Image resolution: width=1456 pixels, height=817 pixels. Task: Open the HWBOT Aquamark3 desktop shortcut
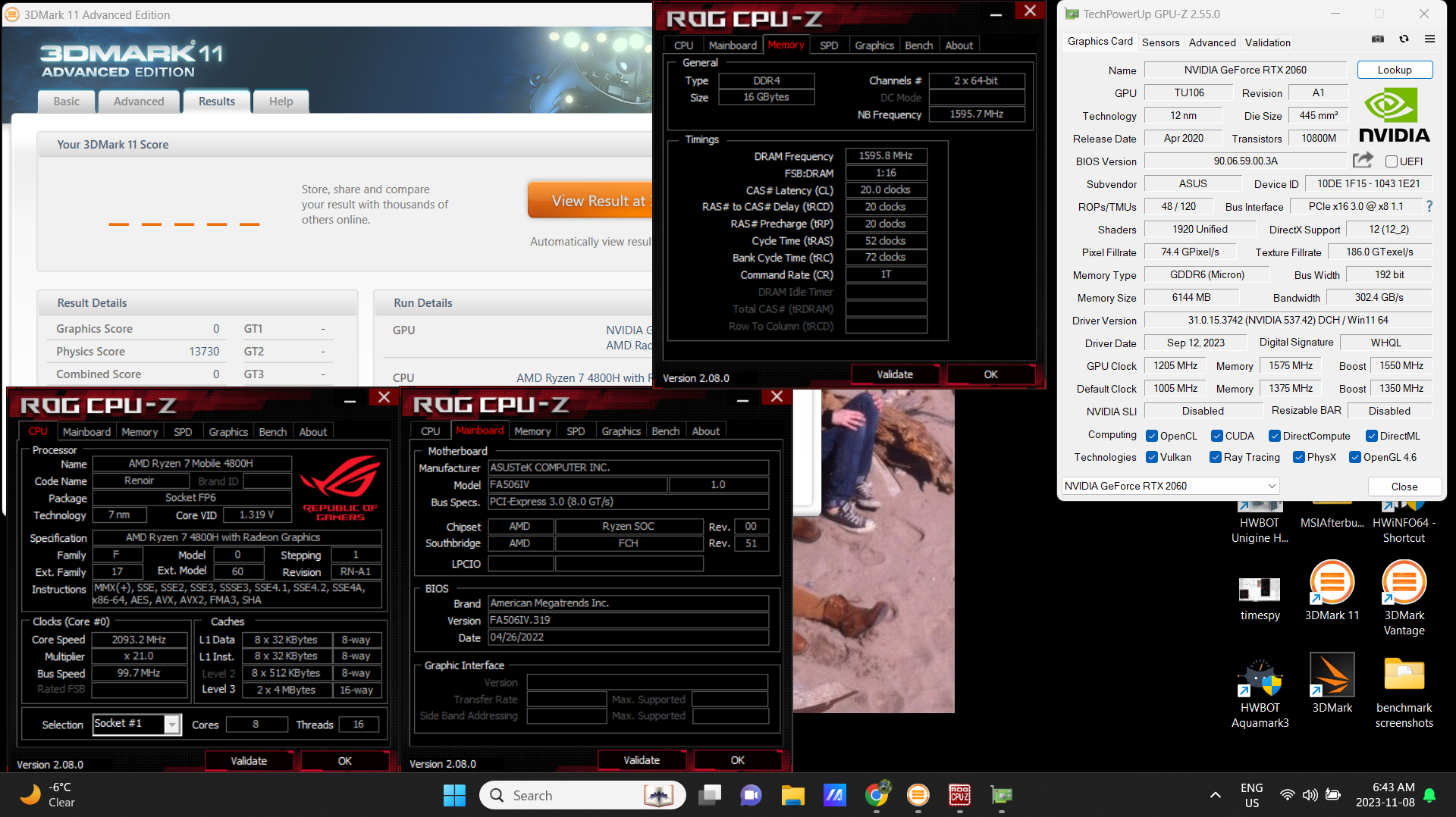[x=1260, y=693]
